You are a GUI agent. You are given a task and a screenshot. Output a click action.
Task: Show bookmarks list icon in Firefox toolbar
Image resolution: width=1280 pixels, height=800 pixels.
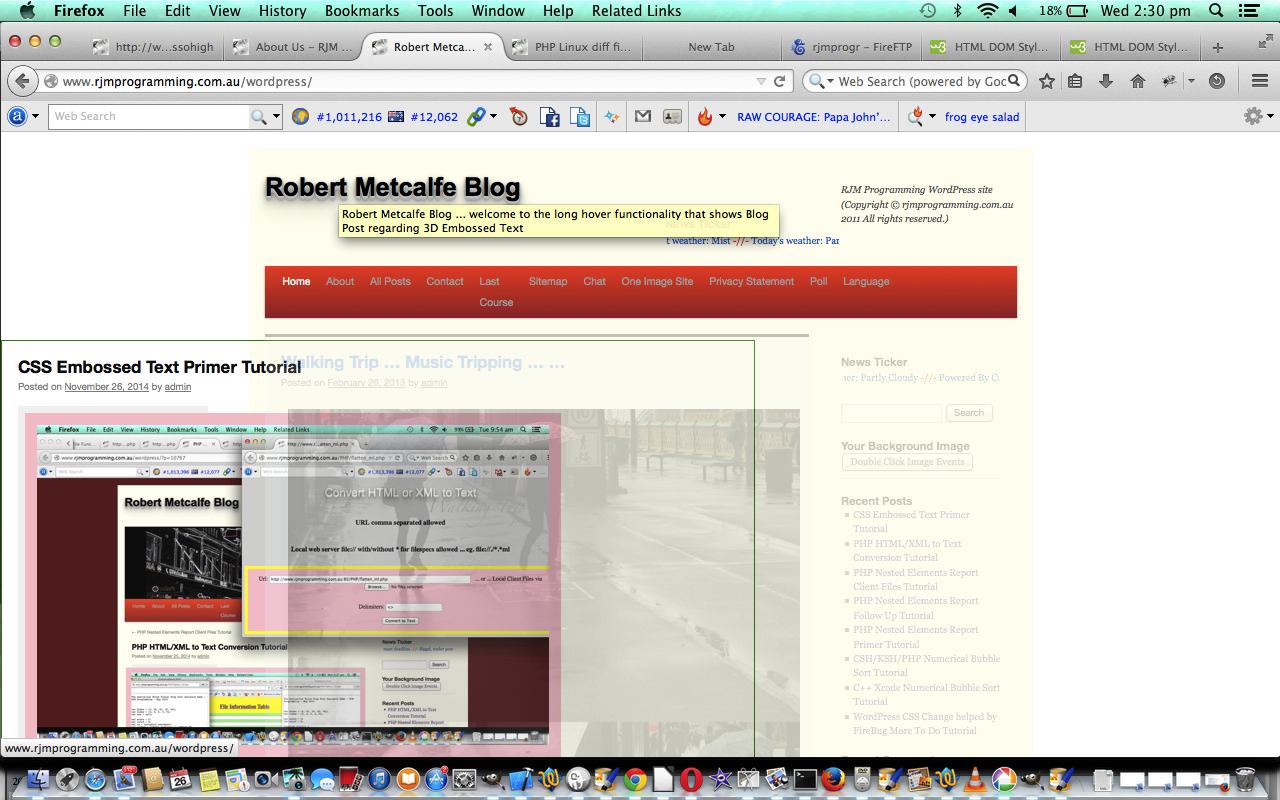(1075, 81)
